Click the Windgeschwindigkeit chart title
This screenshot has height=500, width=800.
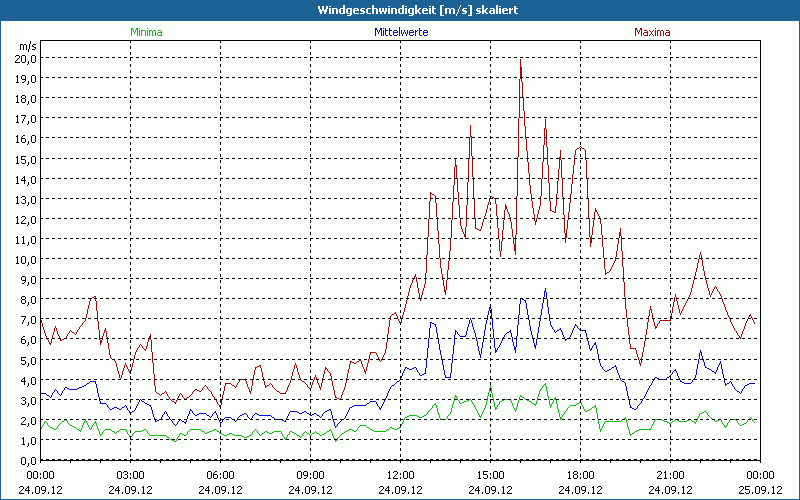[x=402, y=9]
